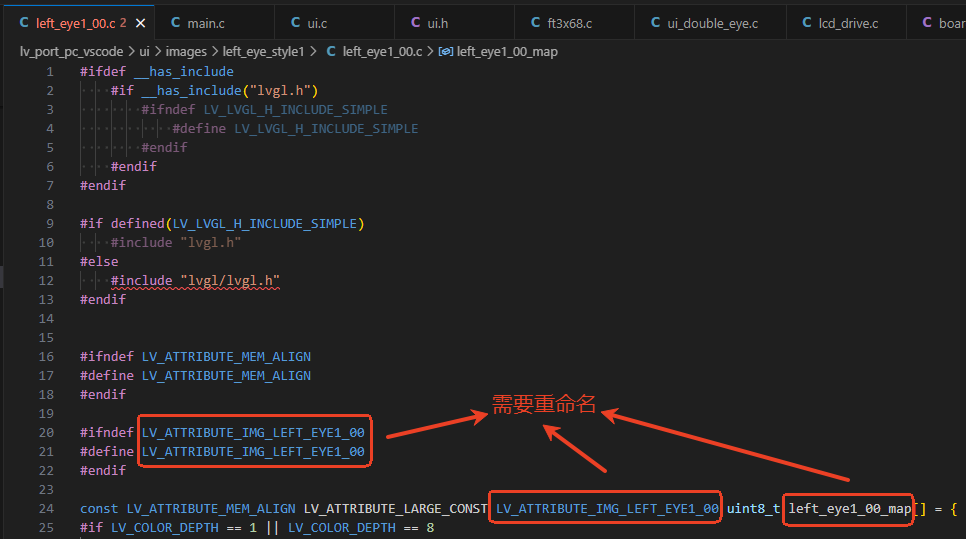Click uint8_t type on line 24
966x539 pixels.
coord(753,509)
